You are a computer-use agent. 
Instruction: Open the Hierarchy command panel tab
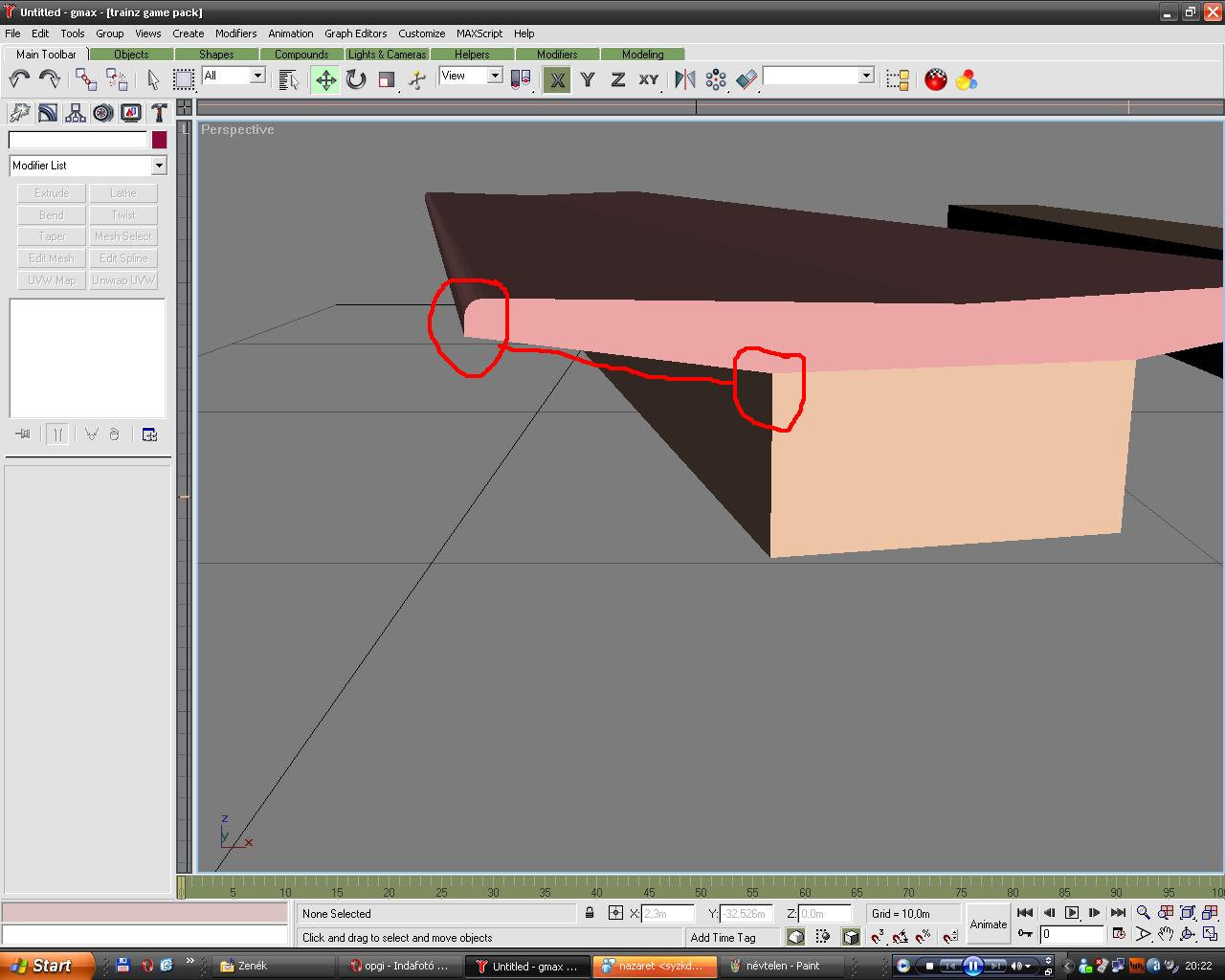point(75,113)
